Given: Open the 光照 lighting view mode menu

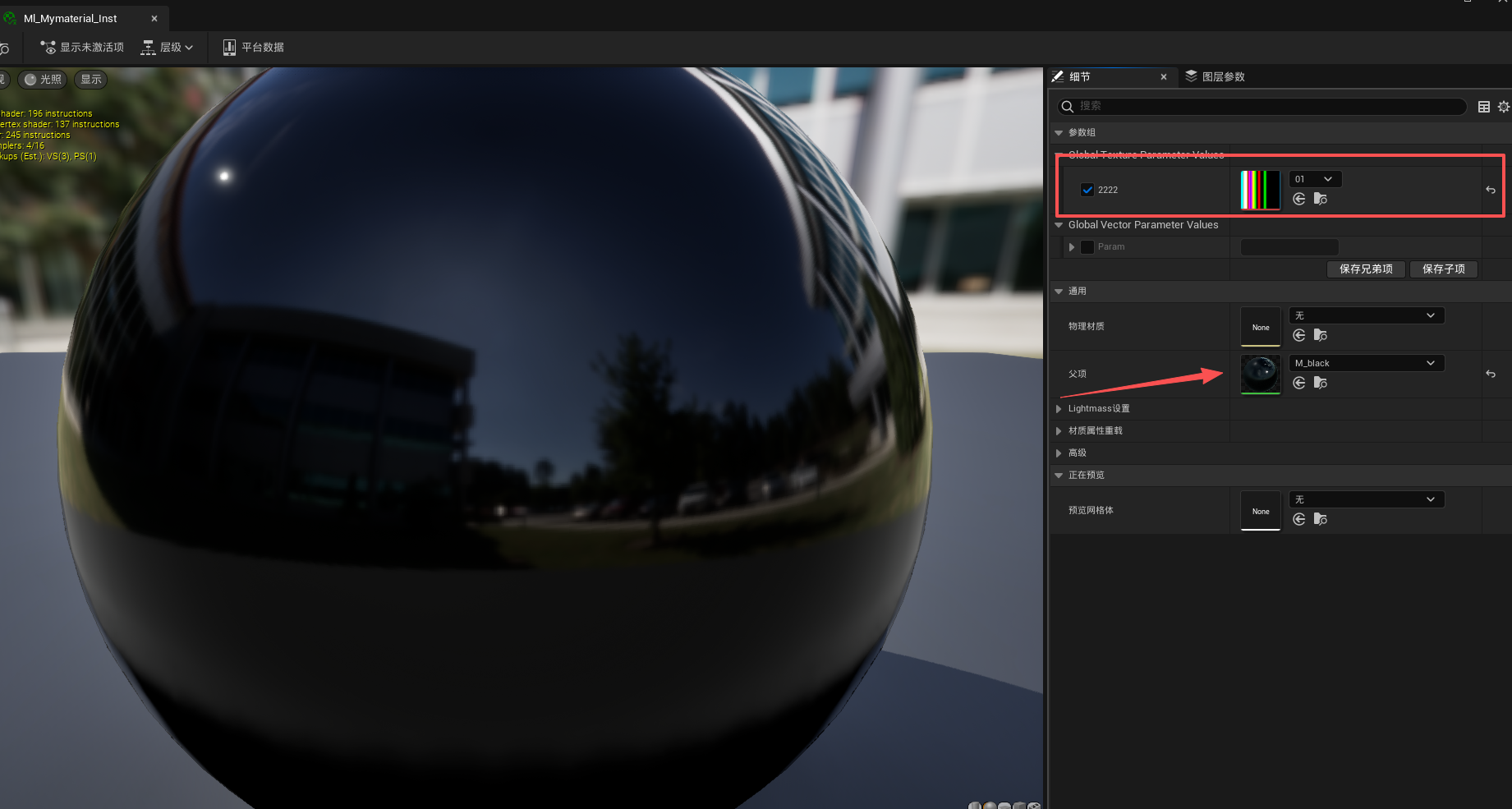Looking at the screenshot, I should 43,80.
